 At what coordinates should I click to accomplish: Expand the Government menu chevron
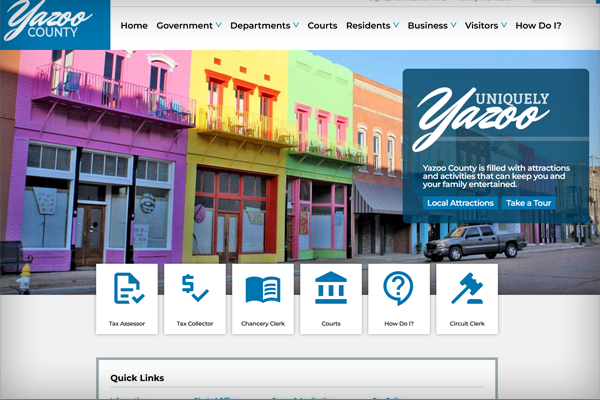[218, 25]
